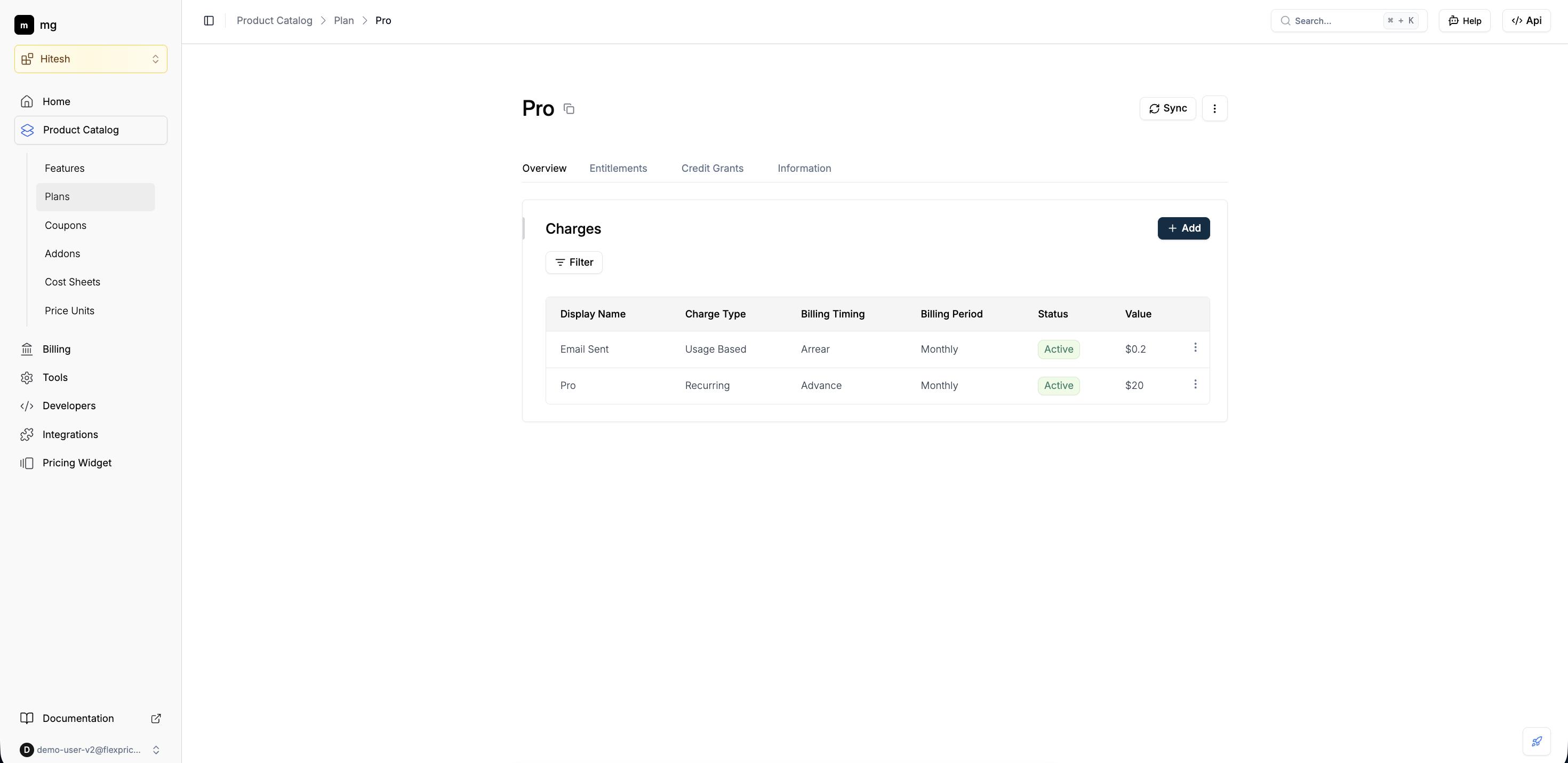The height and width of the screenshot is (763, 1568).
Task: Click the Add charge button
Action: pos(1183,228)
